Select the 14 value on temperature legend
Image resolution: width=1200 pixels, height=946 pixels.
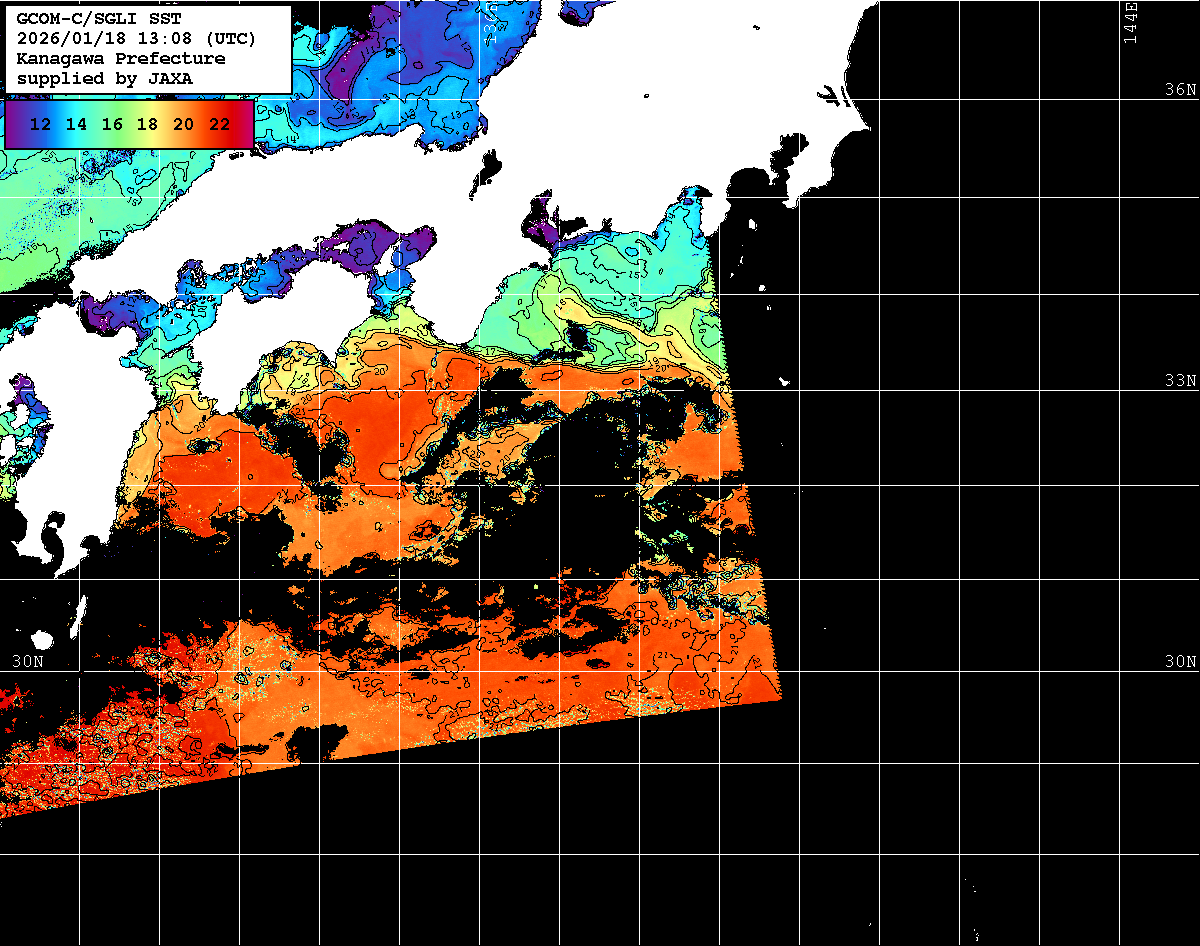(x=76, y=124)
